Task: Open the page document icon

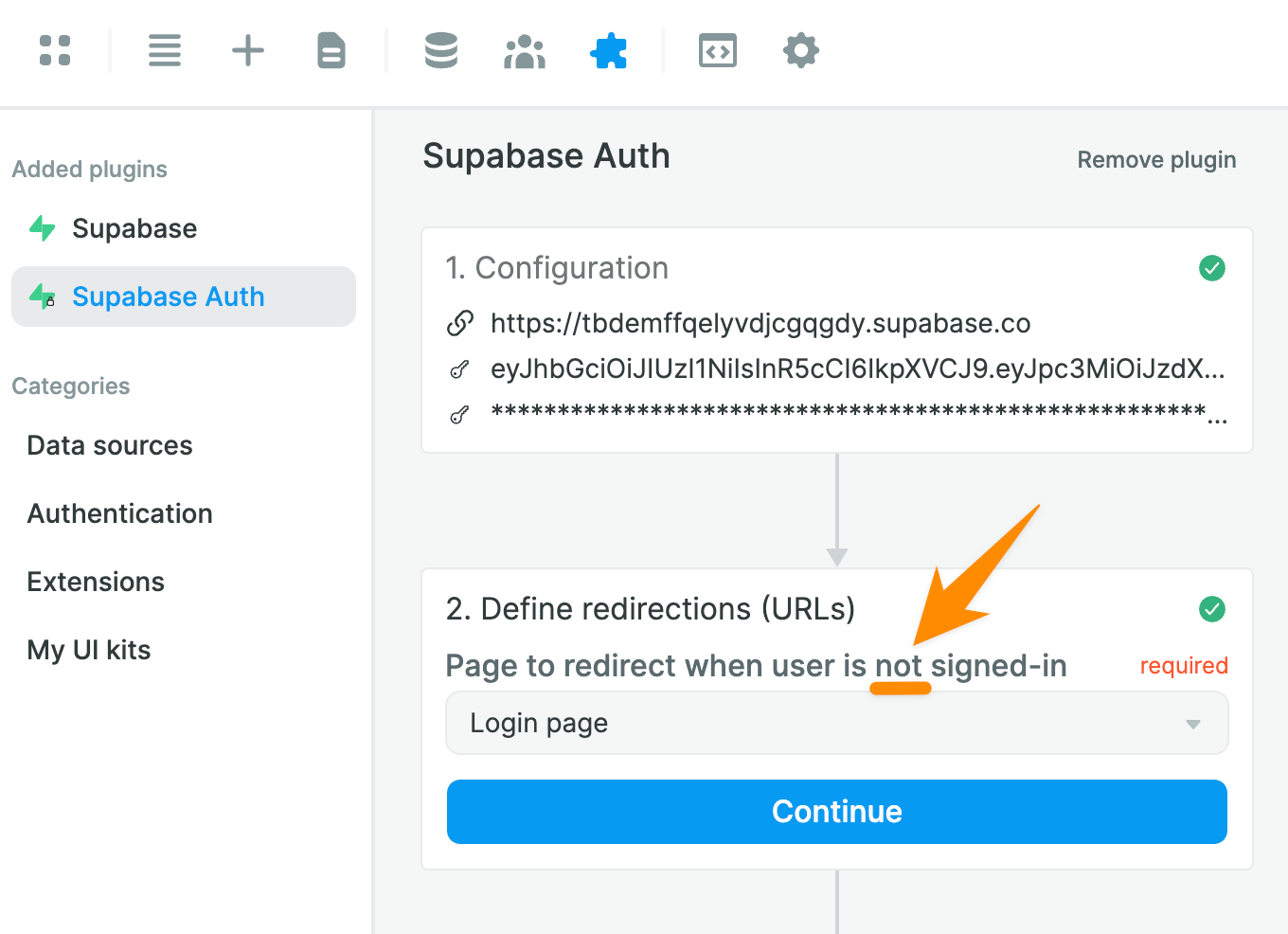Action: [331, 50]
